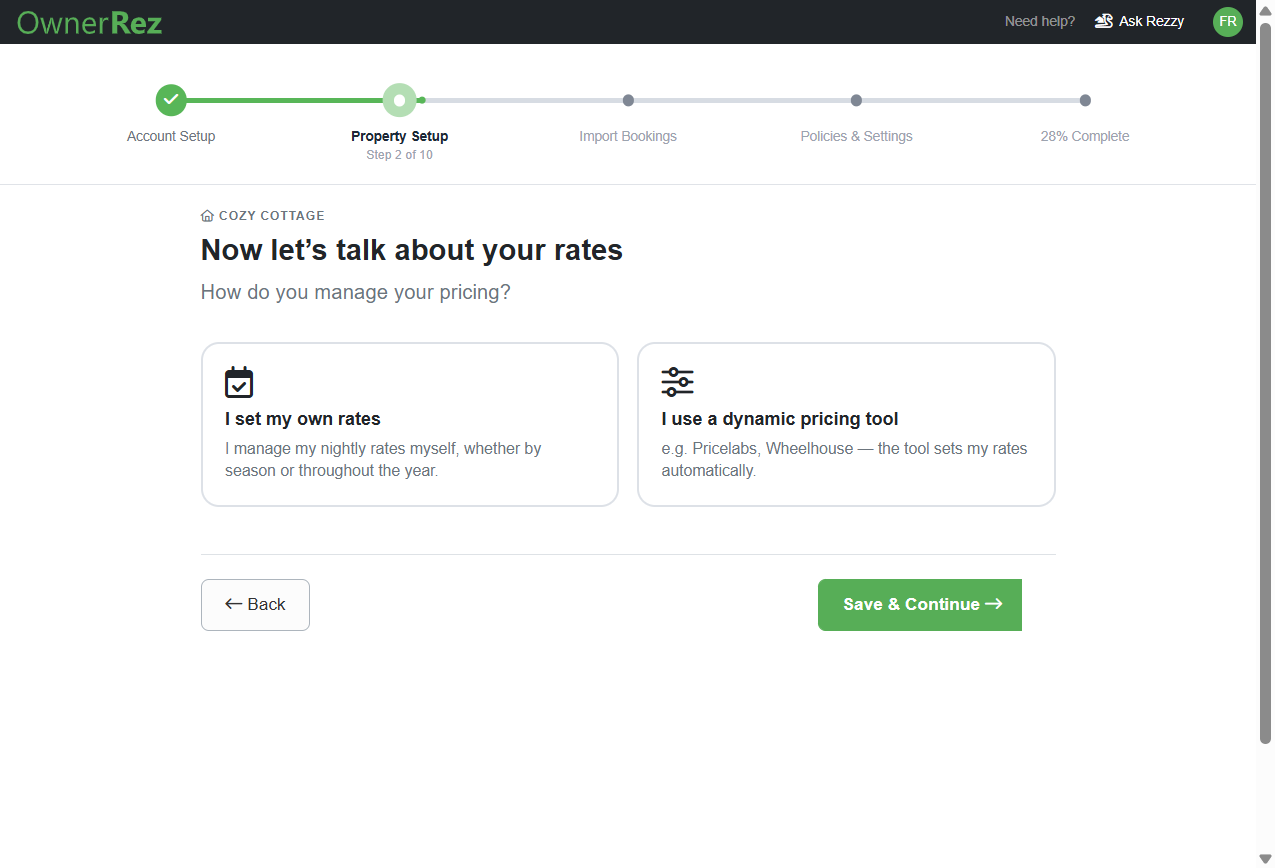Click the Pricelabs, Wheelhouse description text
The width and height of the screenshot is (1275, 868).
(844, 459)
